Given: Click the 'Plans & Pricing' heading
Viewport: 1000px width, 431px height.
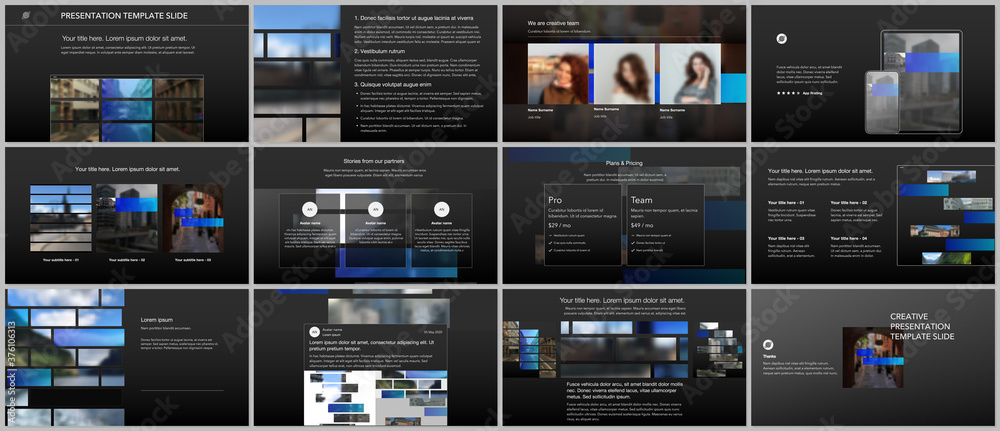Looking at the screenshot, I should point(624,164).
